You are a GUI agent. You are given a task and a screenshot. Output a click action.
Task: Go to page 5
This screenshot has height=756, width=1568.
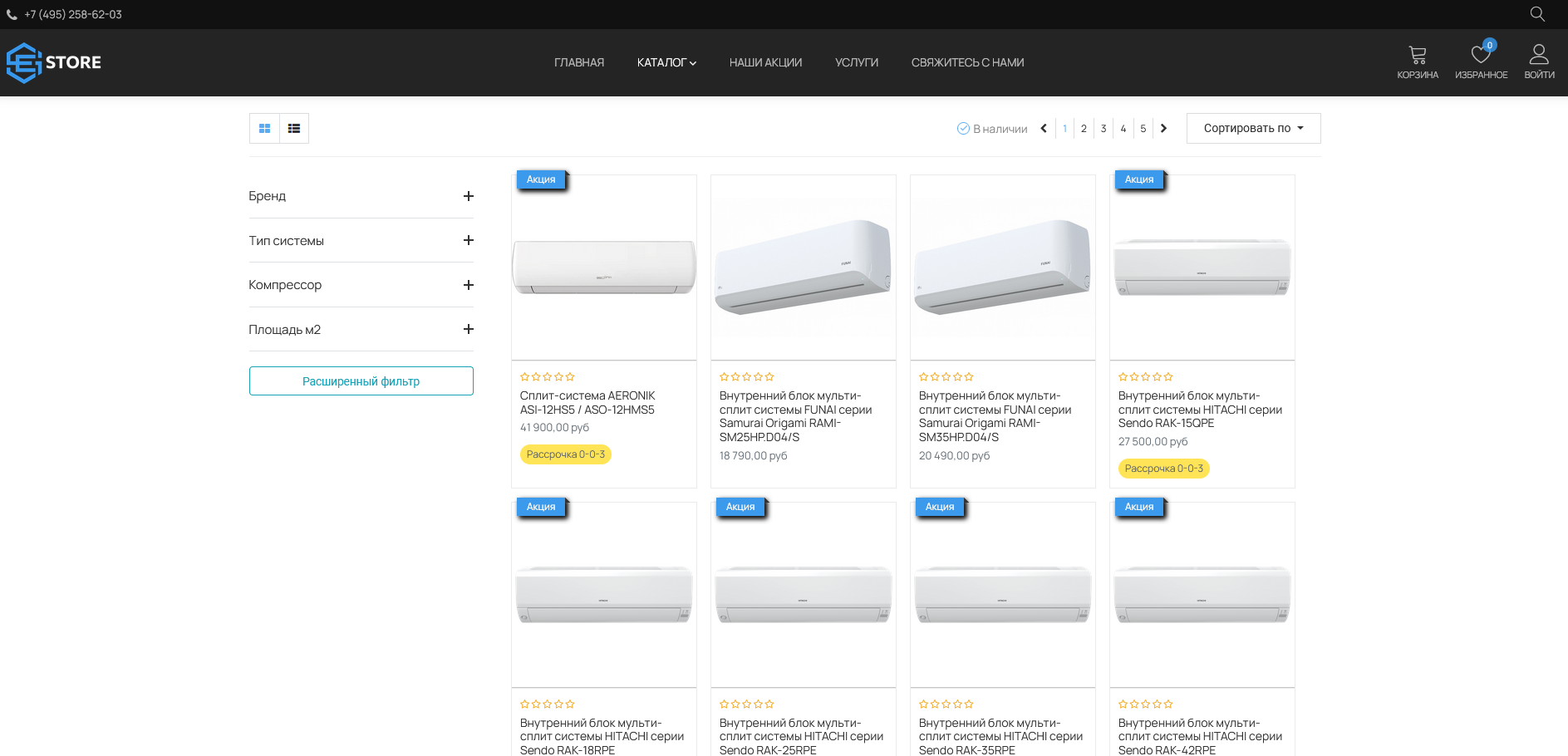(x=1143, y=129)
